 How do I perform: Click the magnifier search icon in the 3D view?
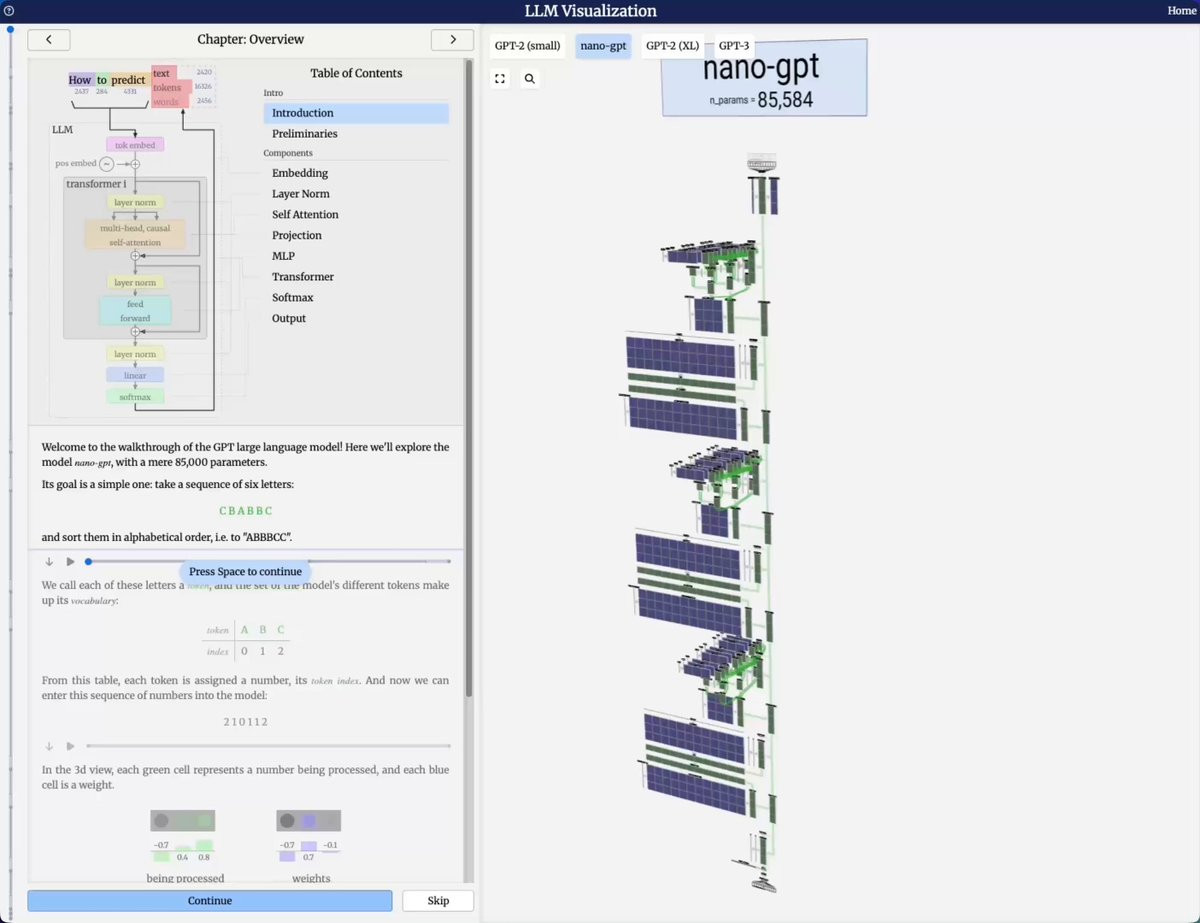click(x=530, y=78)
